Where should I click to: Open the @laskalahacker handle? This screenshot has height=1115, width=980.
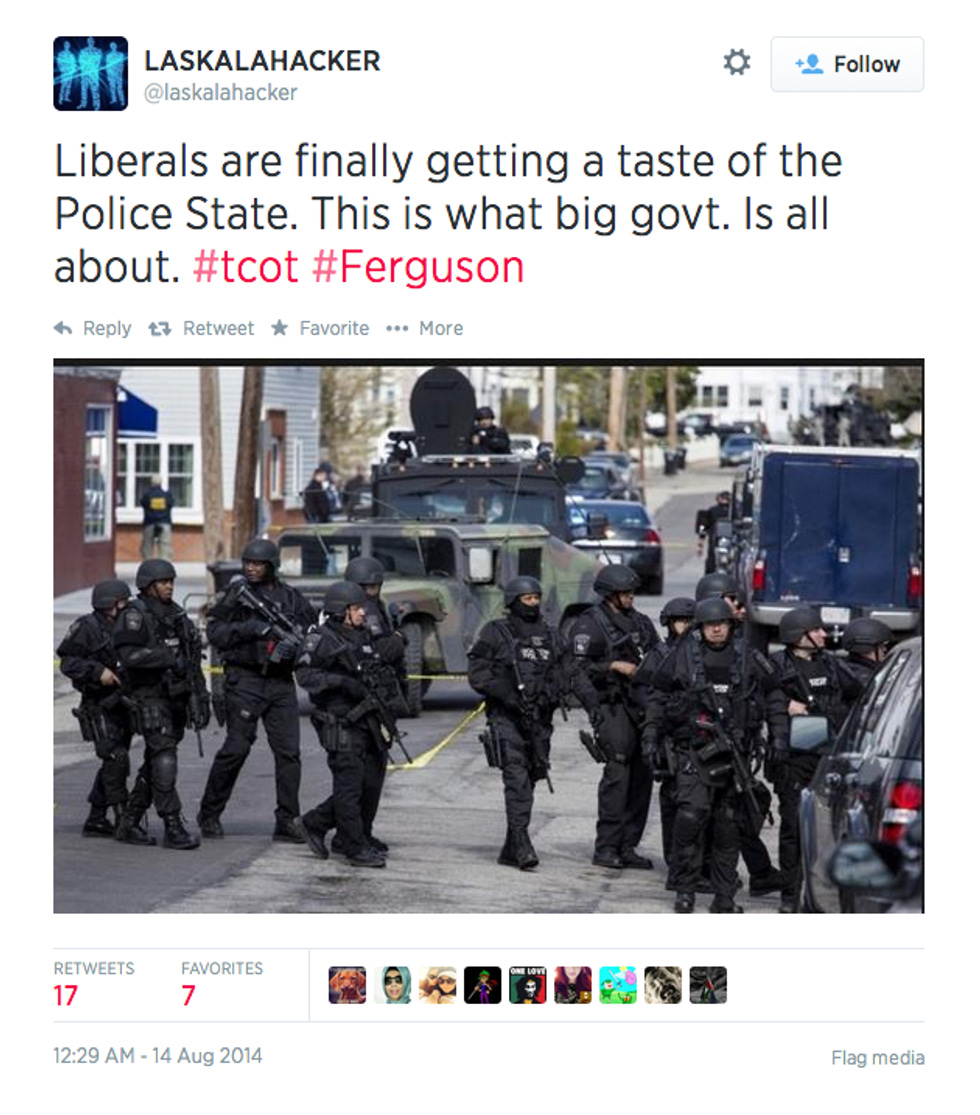tap(220, 92)
